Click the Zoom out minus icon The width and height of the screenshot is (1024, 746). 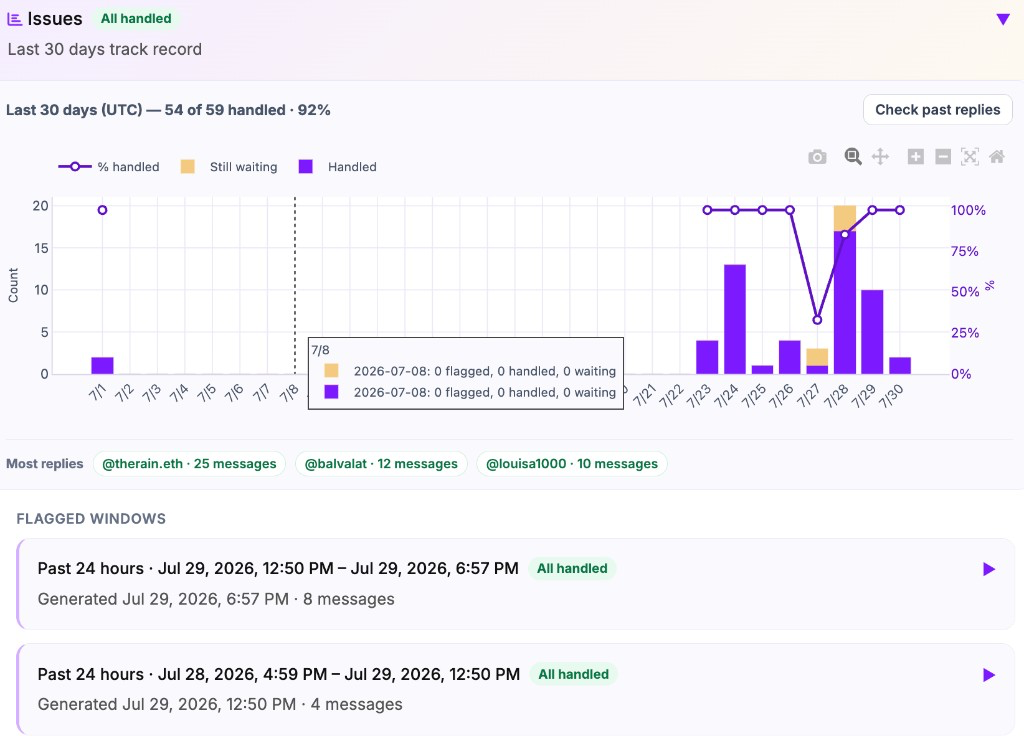coord(943,157)
